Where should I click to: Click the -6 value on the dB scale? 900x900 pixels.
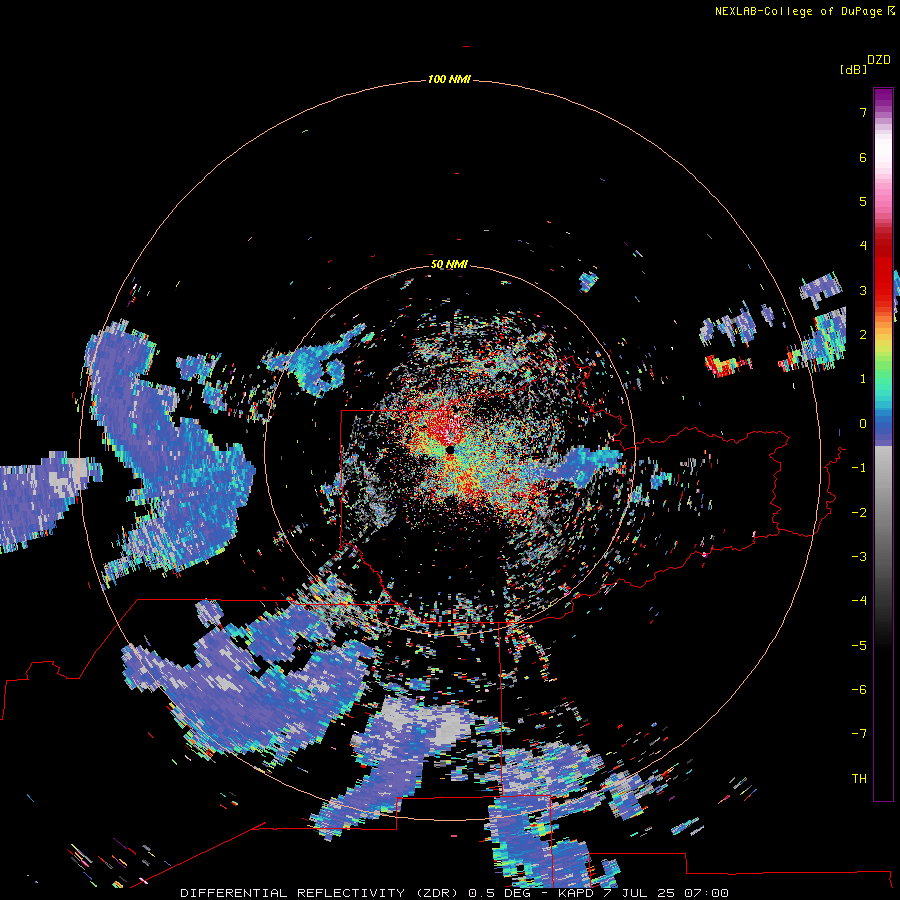(x=859, y=690)
